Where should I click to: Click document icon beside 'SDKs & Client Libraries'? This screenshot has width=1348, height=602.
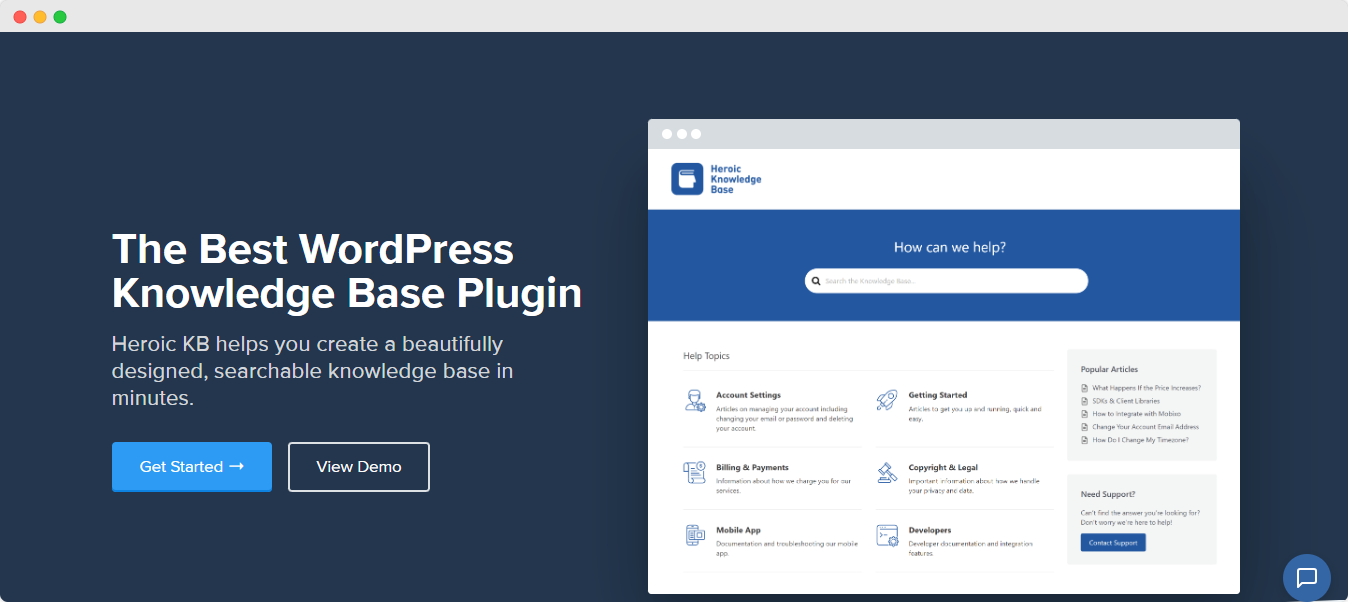pyautogui.click(x=1085, y=401)
